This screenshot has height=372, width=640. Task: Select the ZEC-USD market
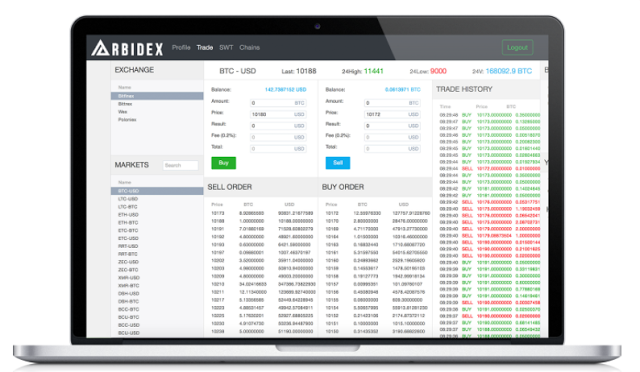tap(157, 262)
